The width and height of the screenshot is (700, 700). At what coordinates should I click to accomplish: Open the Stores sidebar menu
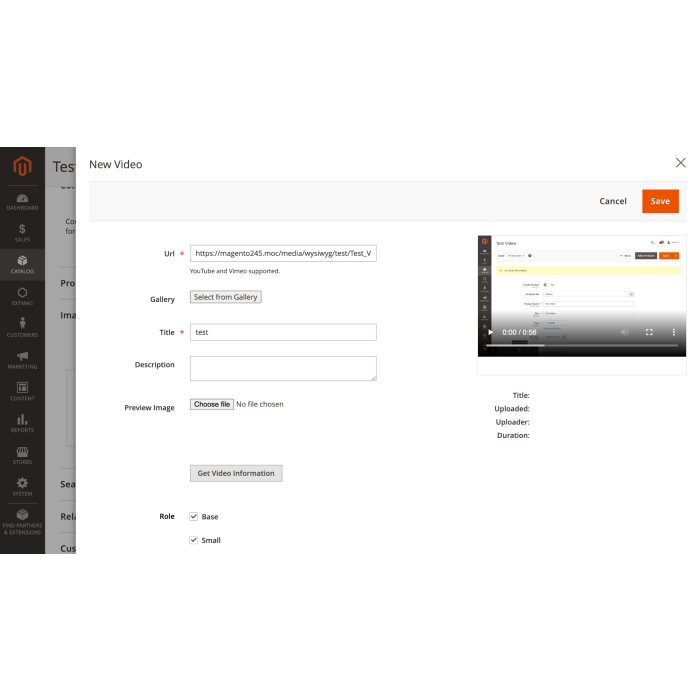click(22, 455)
